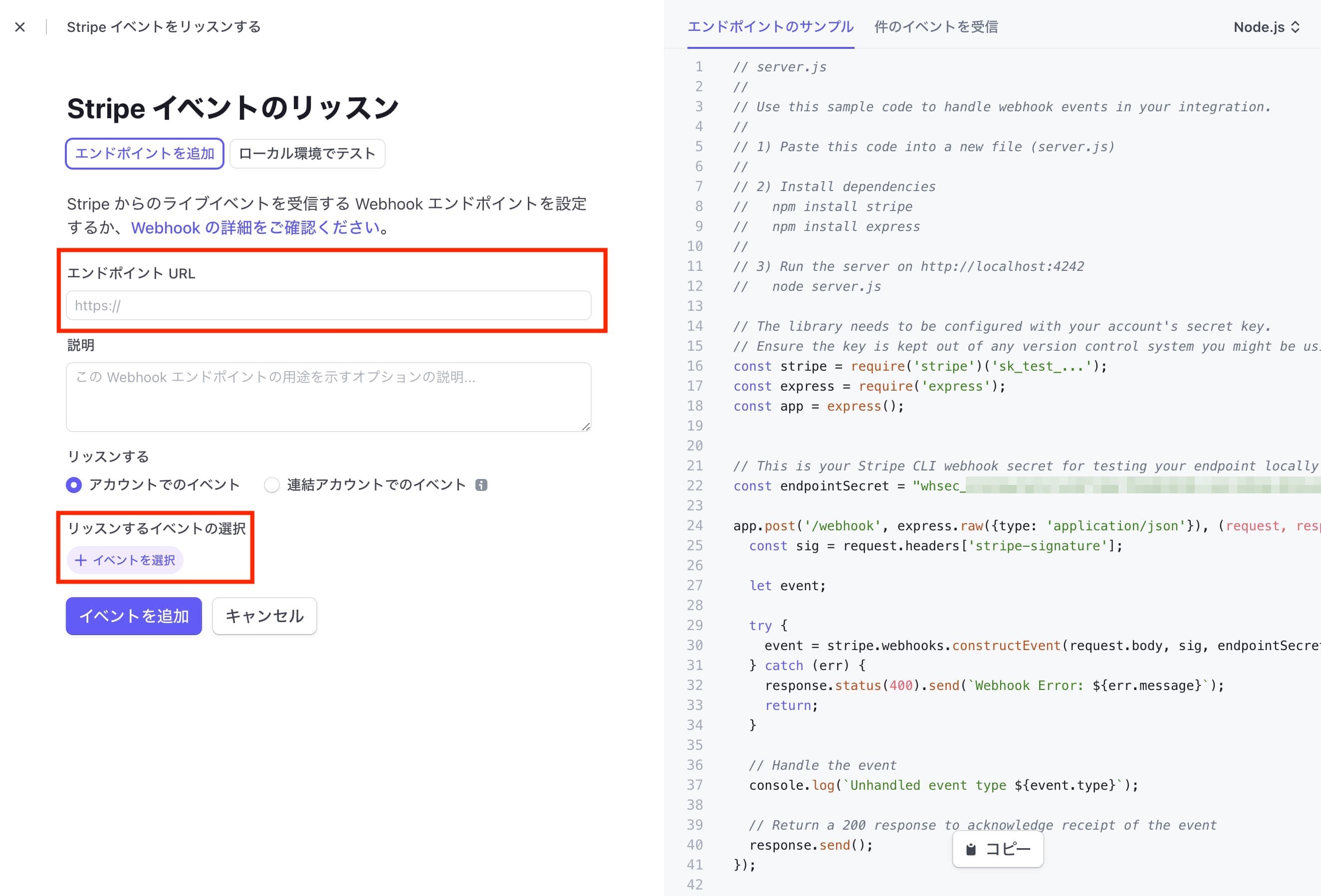Click the line require('stripe')('sk_test_...')
The width and height of the screenshot is (1321, 896).
pos(920,366)
